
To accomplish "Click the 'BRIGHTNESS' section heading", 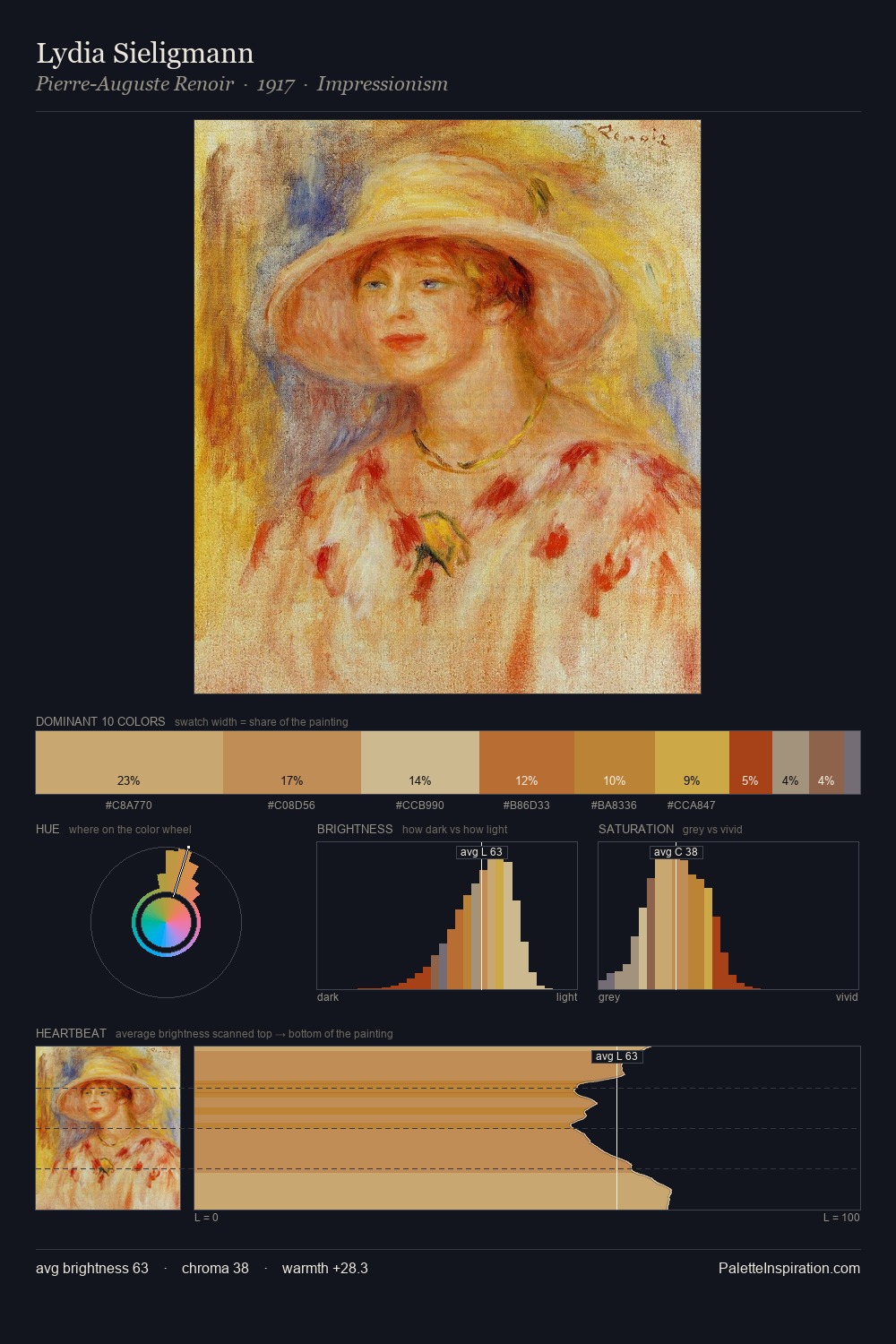I will coord(355,829).
